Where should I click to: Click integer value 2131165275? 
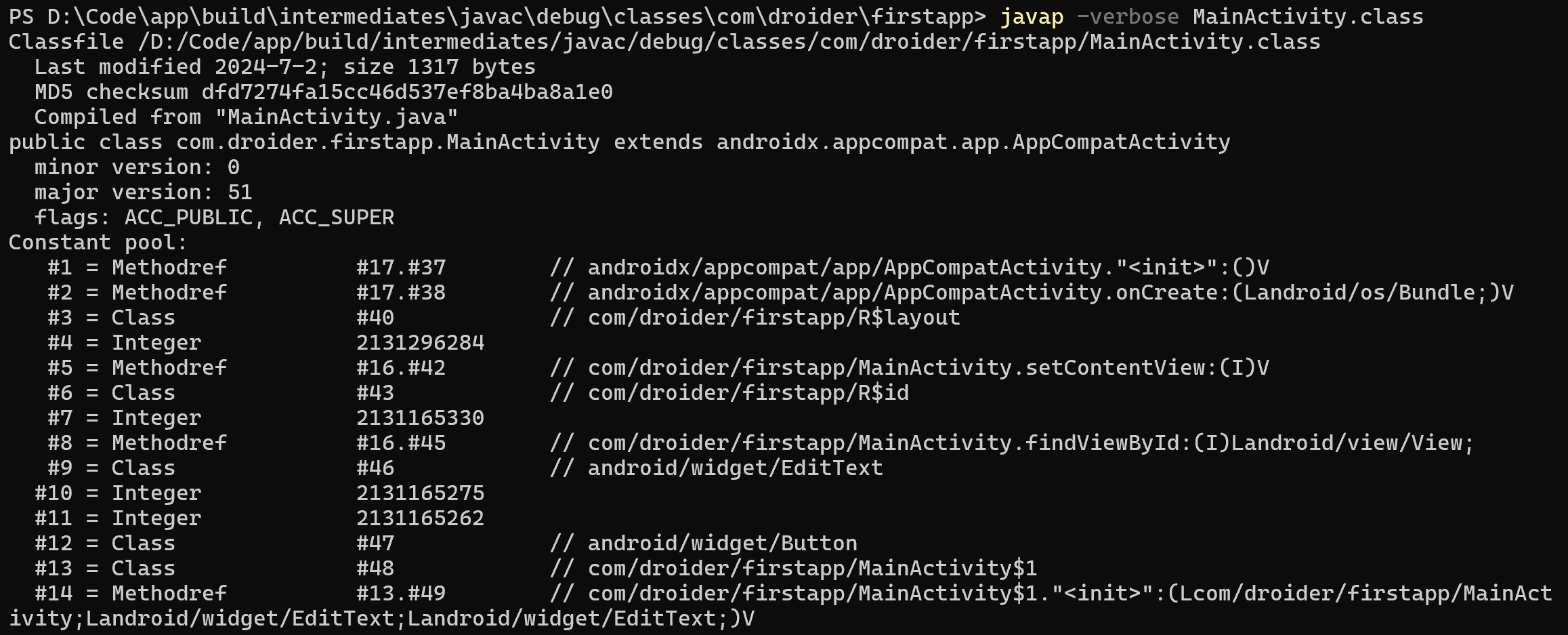pyautogui.click(x=421, y=493)
